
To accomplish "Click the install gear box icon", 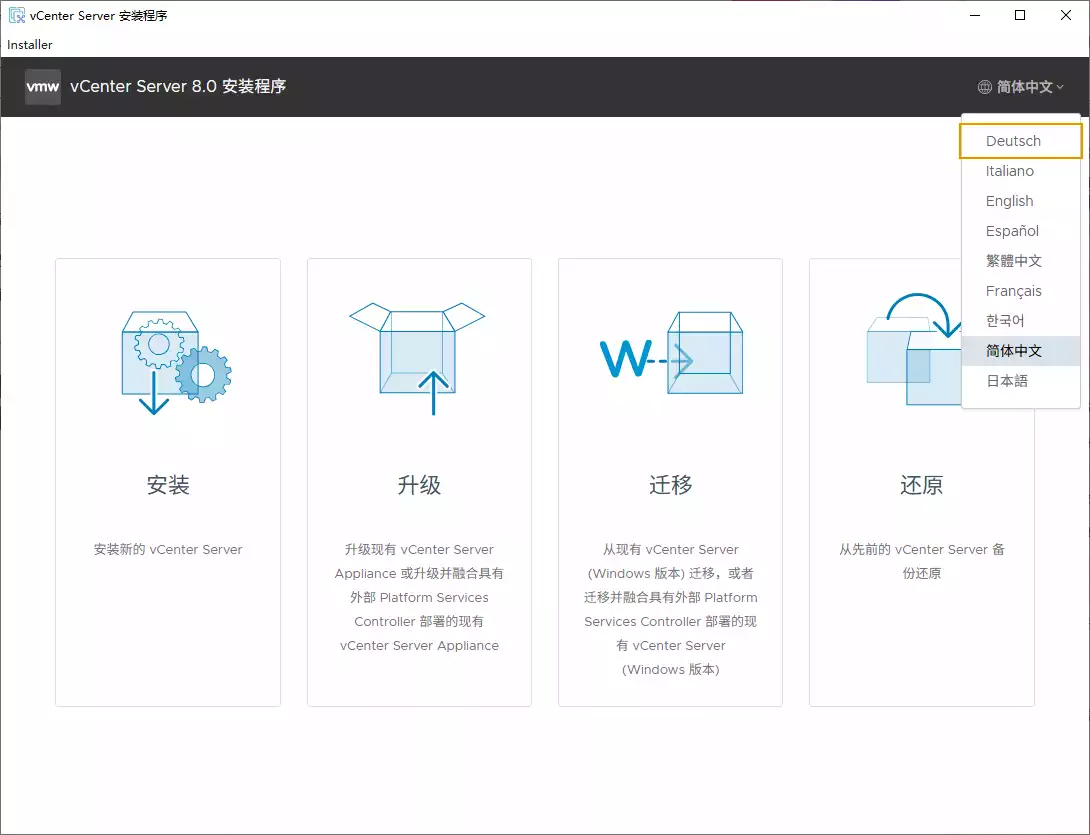I will [177, 362].
